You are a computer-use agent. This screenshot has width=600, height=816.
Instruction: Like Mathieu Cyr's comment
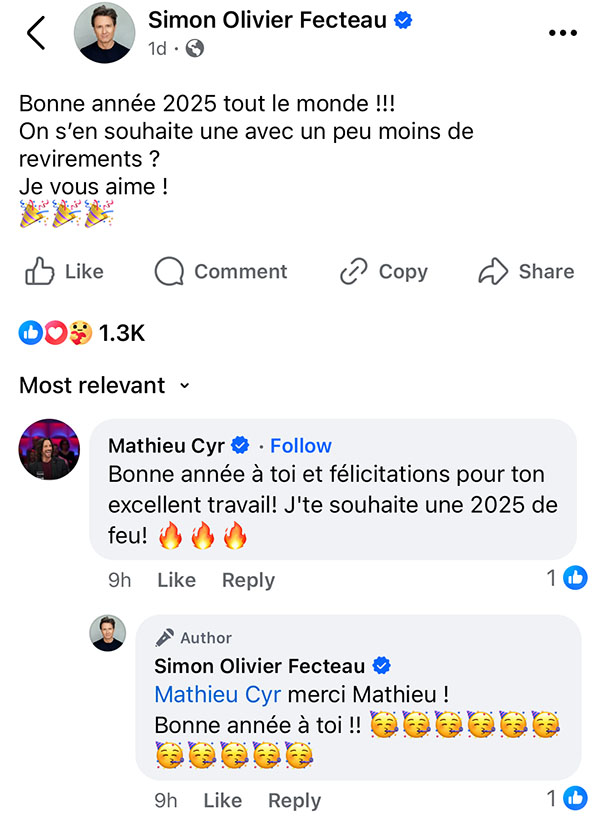[176, 580]
